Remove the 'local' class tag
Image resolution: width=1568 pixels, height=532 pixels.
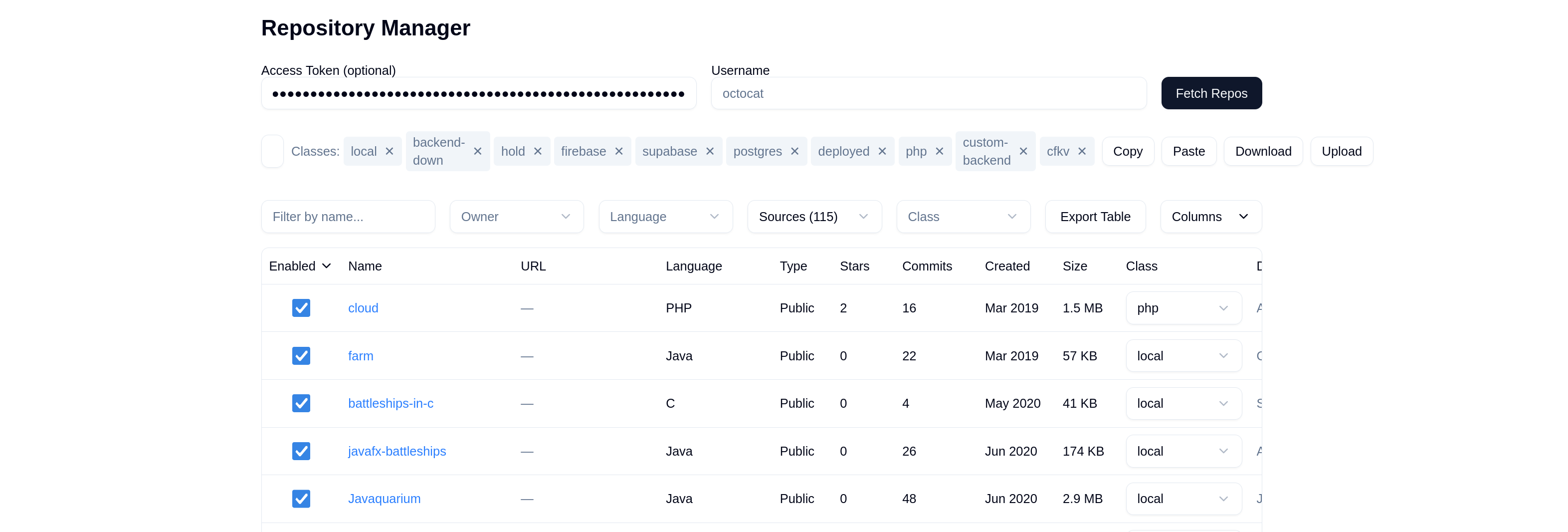[390, 151]
